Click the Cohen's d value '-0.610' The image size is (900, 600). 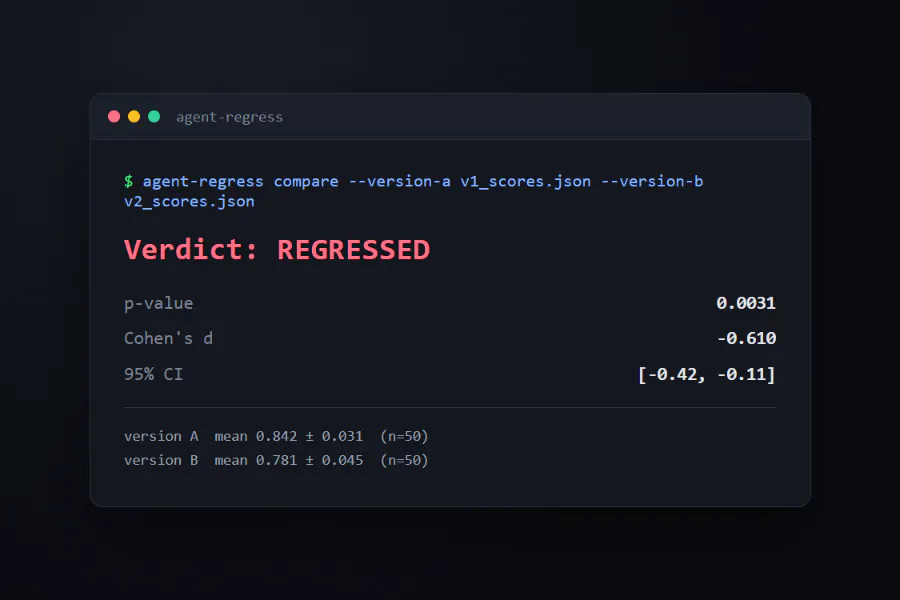click(746, 339)
